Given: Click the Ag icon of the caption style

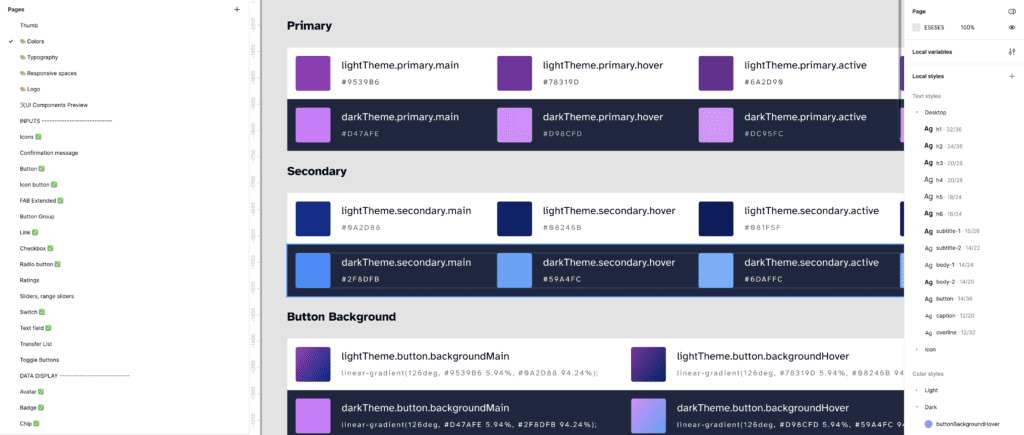Looking at the screenshot, I should click(928, 315).
